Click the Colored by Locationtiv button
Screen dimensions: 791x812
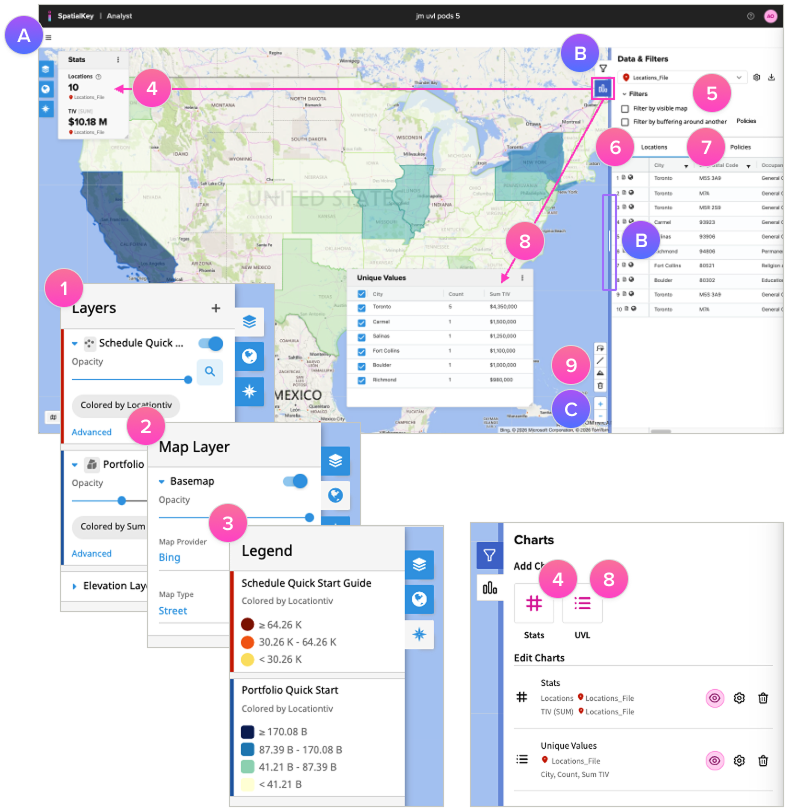click(x=119, y=406)
